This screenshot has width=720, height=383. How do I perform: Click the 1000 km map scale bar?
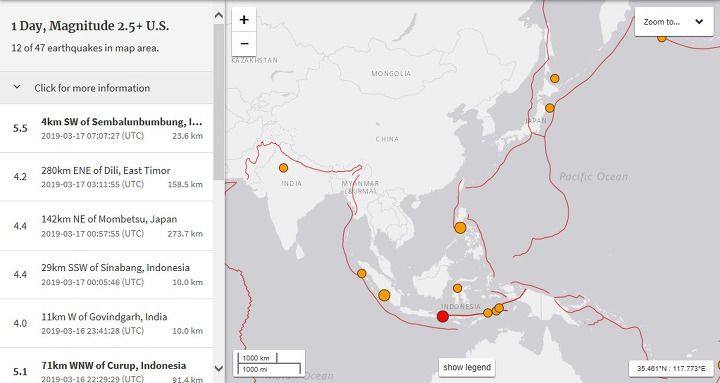click(x=258, y=358)
